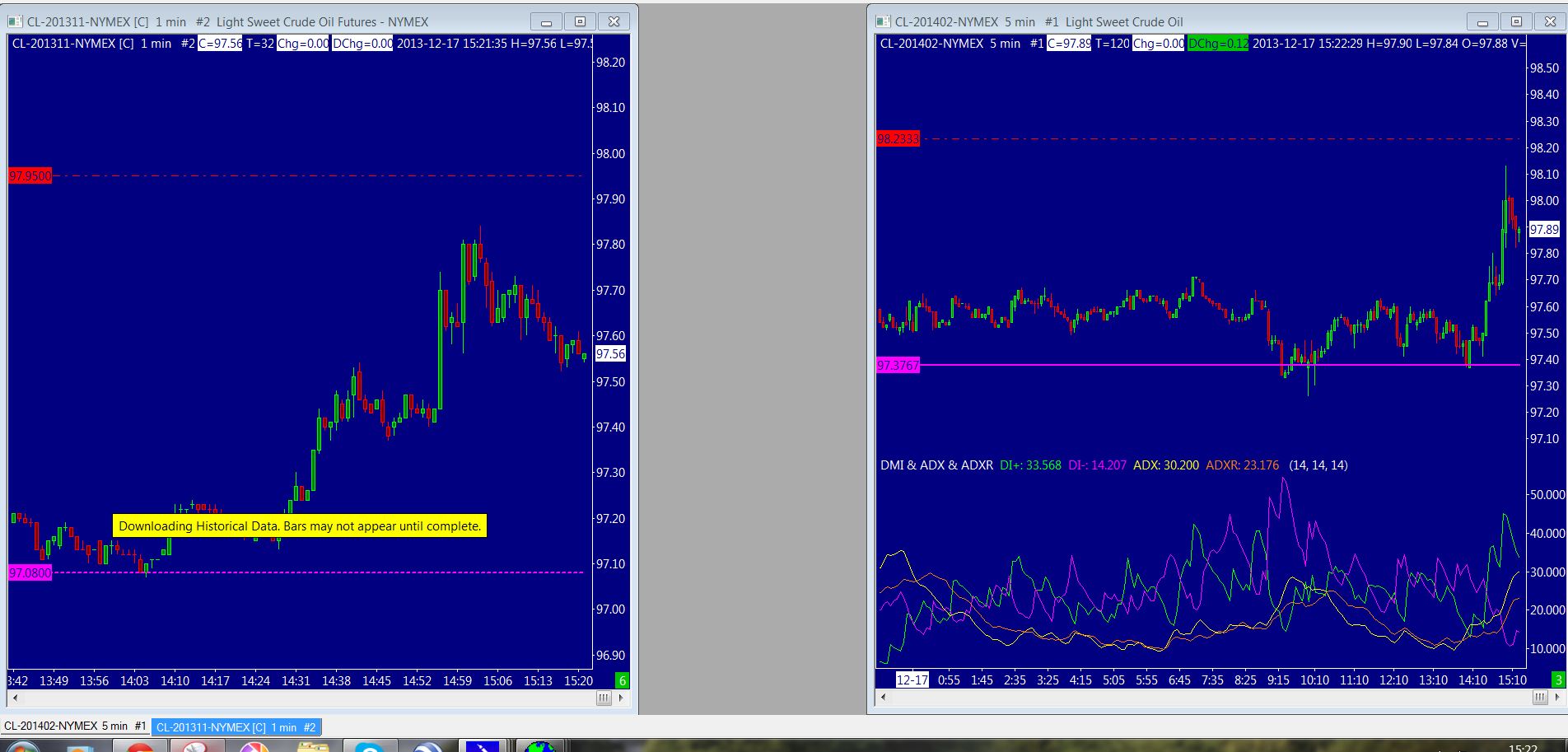Click the green DChg=0.12 header field
The width and height of the screenshot is (1568, 752).
[1218, 44]
